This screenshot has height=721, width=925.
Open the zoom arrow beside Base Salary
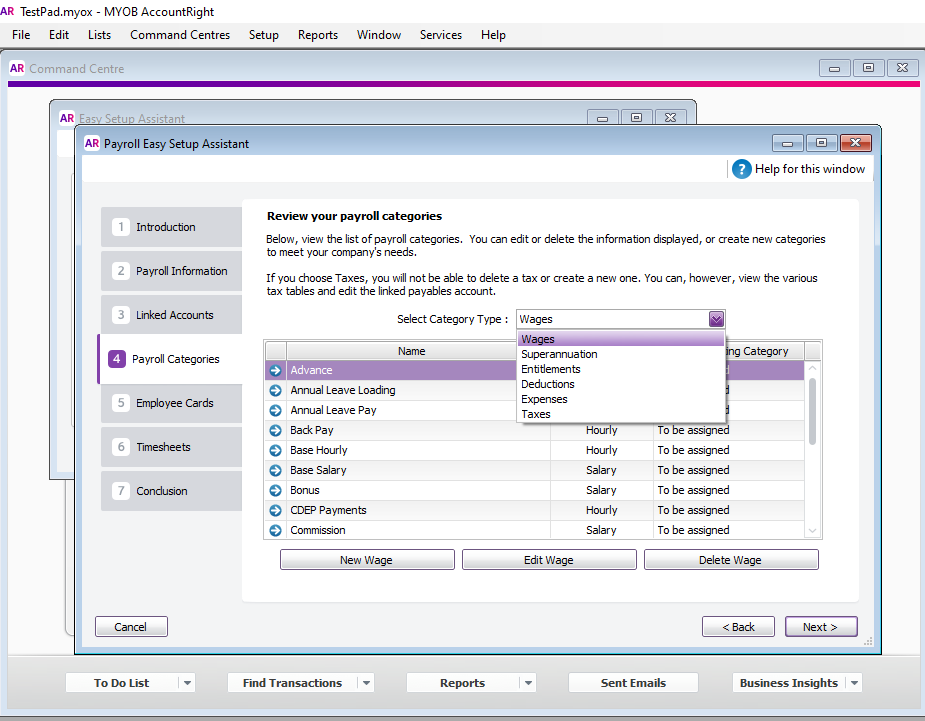[275, 471]
